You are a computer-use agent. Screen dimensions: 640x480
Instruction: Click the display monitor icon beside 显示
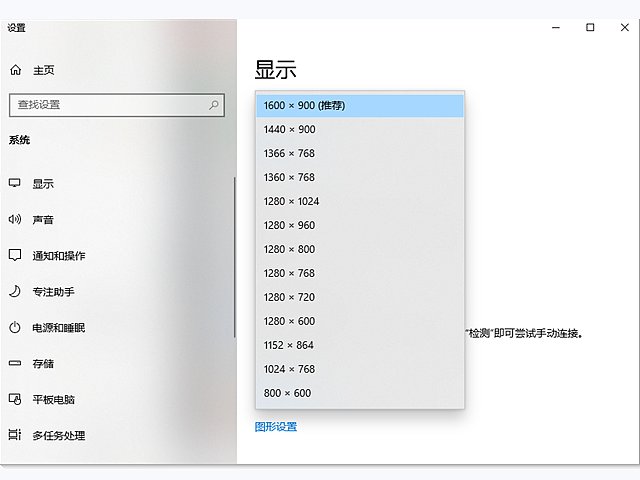click(x=15, y=183)
